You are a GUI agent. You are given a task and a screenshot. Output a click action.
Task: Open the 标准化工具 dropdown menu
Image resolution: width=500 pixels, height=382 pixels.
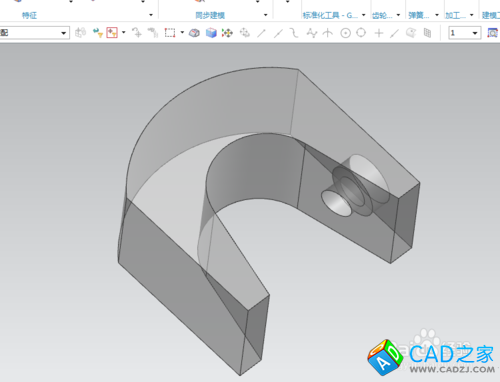(x=364, y=15)
